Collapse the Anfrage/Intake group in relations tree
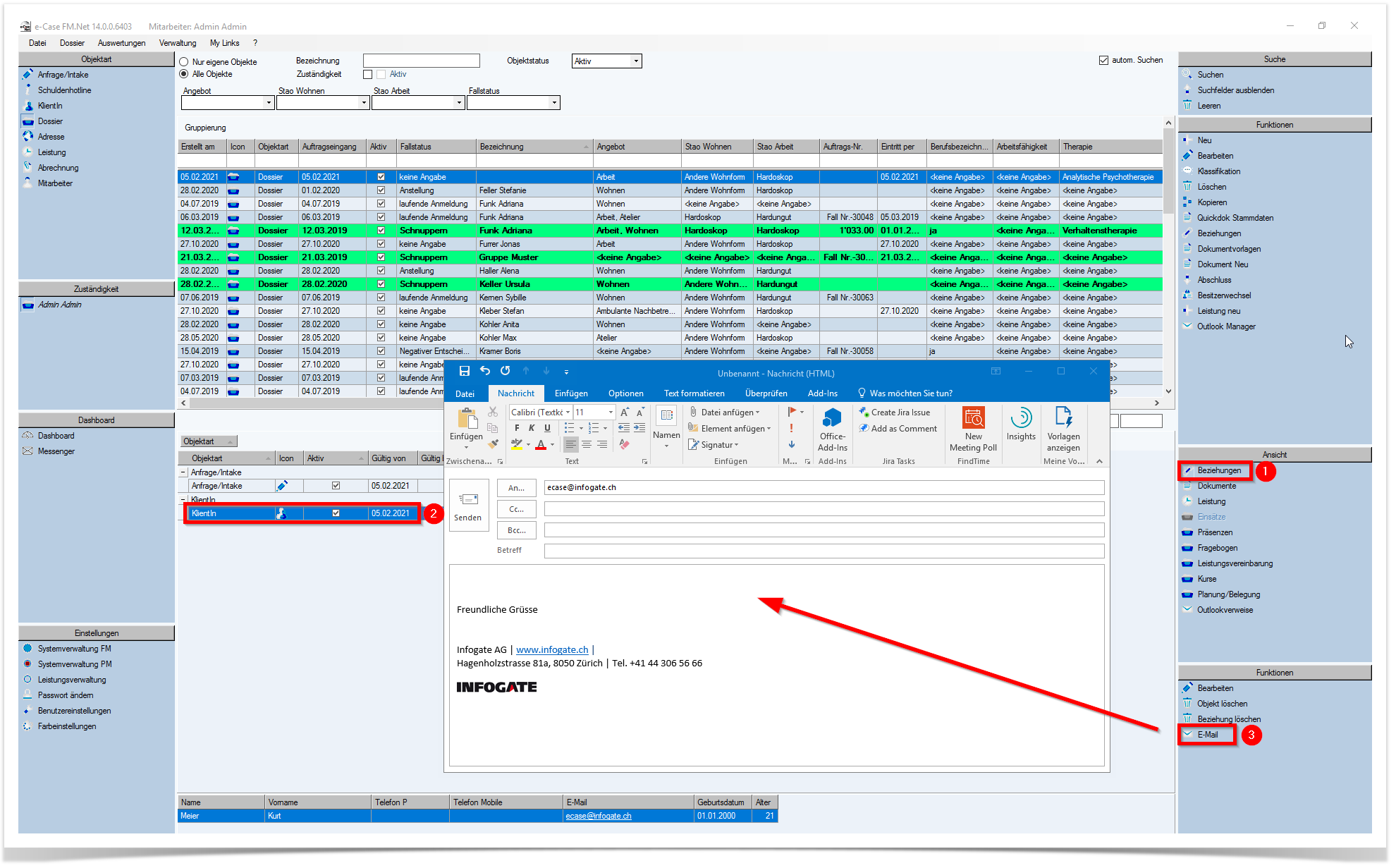This screenshot has height=868, width=1396. coord(183,472)
